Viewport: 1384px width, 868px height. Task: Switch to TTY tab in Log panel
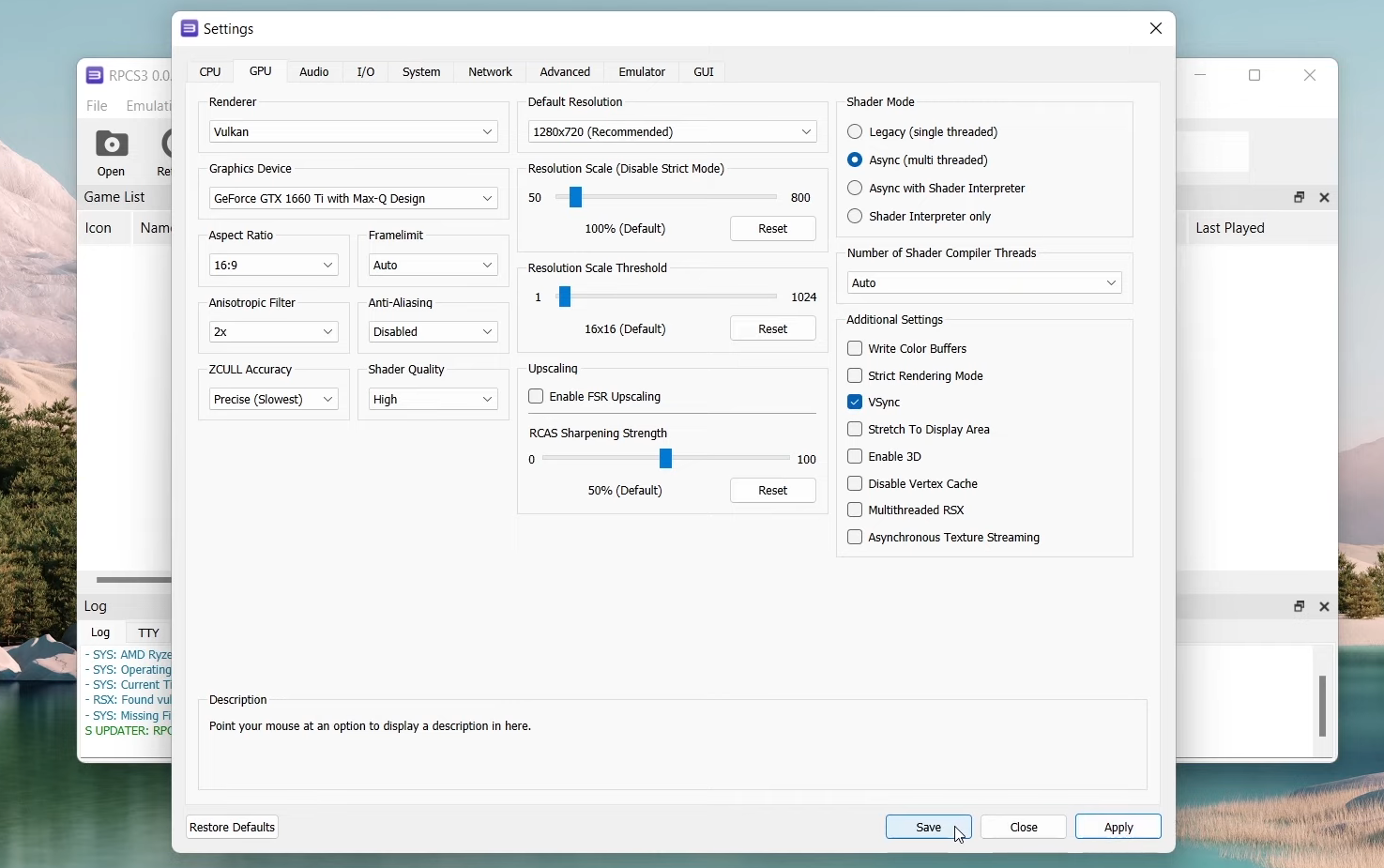149,633
